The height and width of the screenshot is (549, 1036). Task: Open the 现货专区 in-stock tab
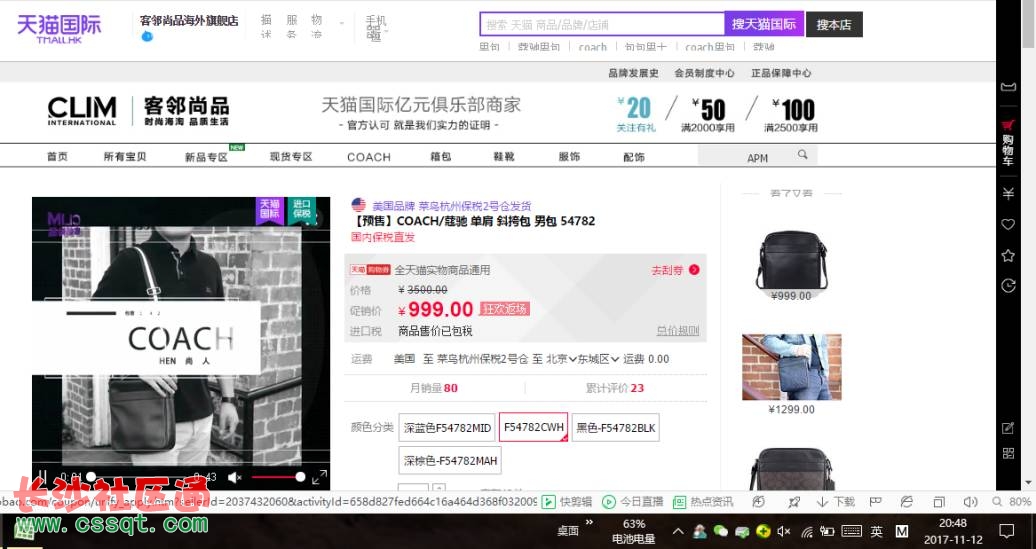291,157
